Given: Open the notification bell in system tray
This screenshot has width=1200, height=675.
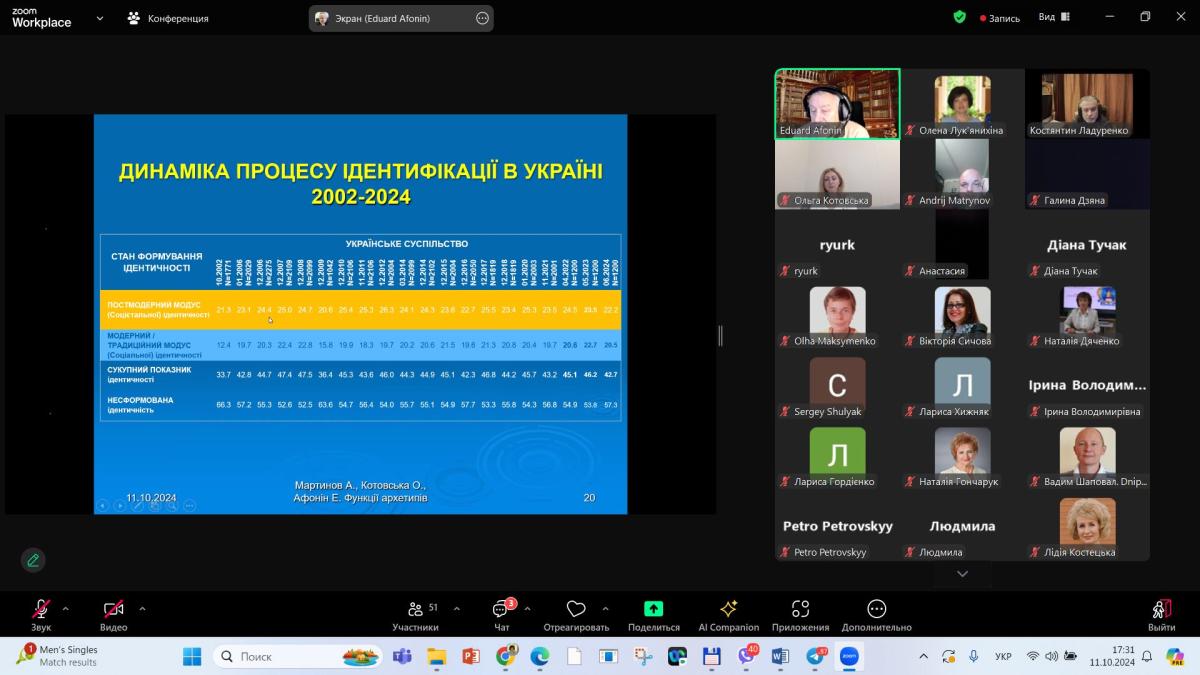Looking at the screenshot, I should [1147, 656].
